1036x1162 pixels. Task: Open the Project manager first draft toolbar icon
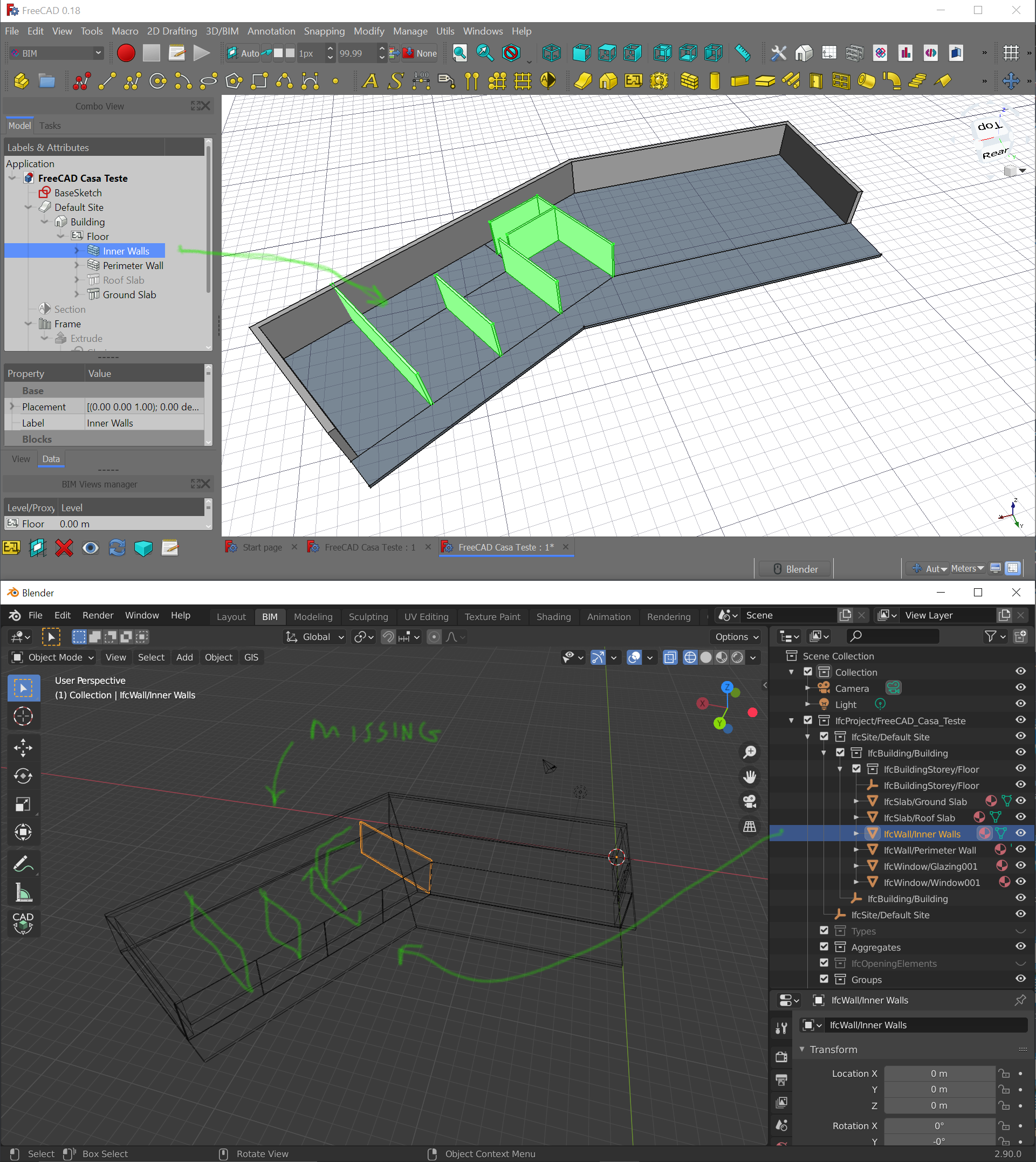[x=21, y=81]
